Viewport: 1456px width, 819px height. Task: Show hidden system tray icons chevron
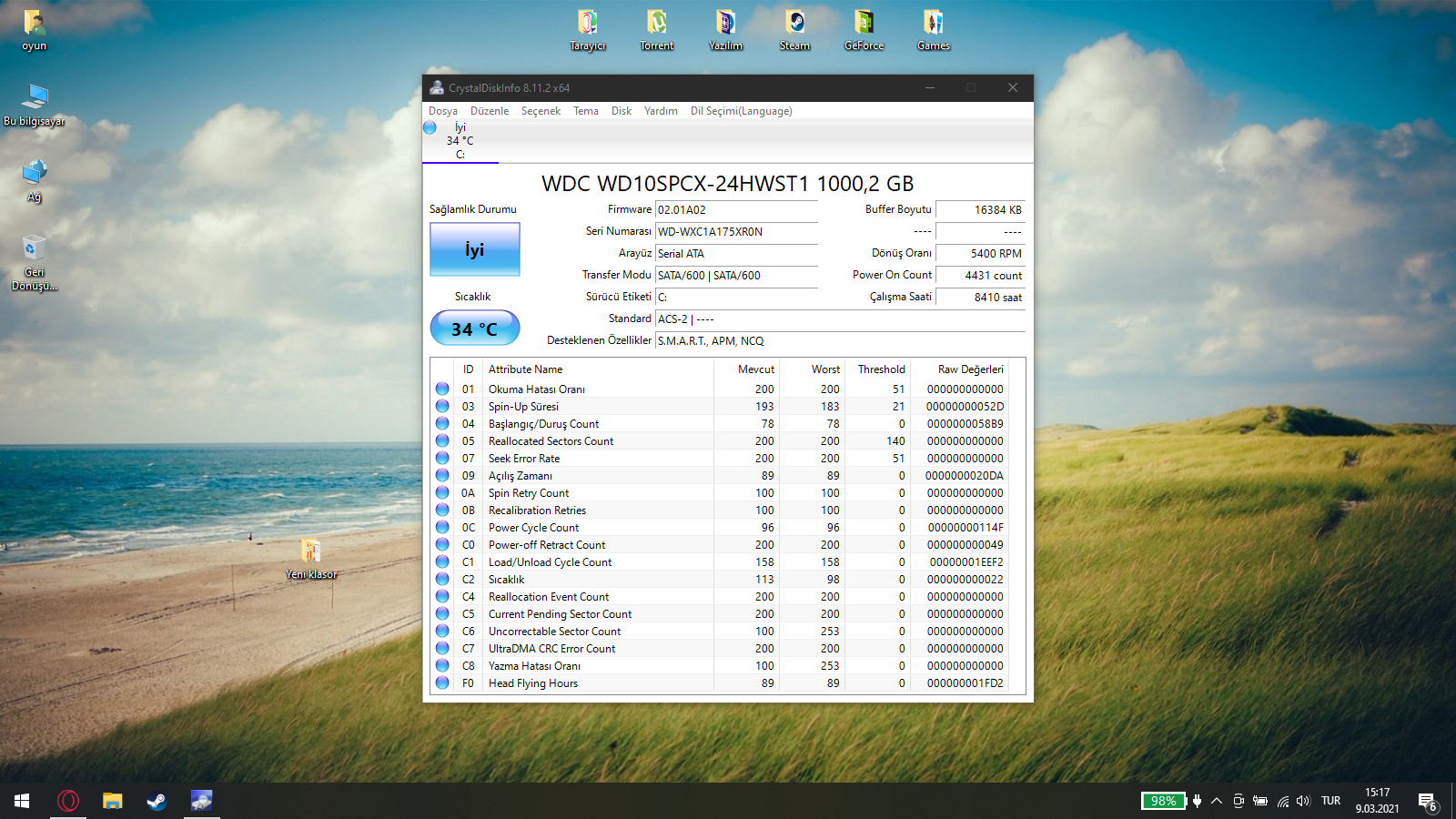[1217, 801]
